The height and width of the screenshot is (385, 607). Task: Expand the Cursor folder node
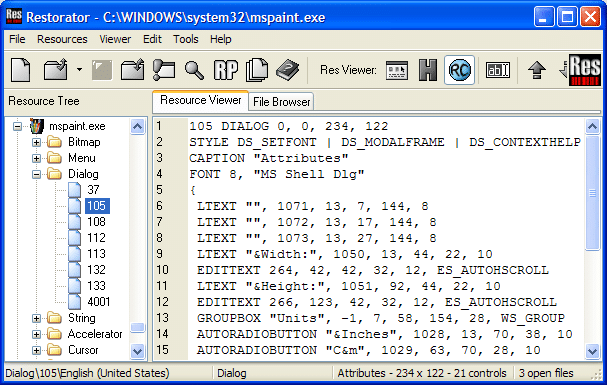pos(36,350)
